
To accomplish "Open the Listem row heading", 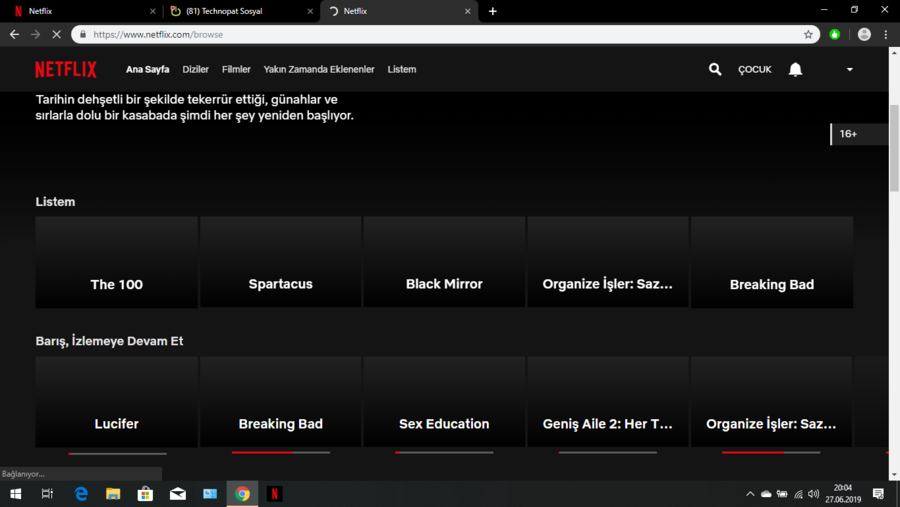I will coord(55,202).
